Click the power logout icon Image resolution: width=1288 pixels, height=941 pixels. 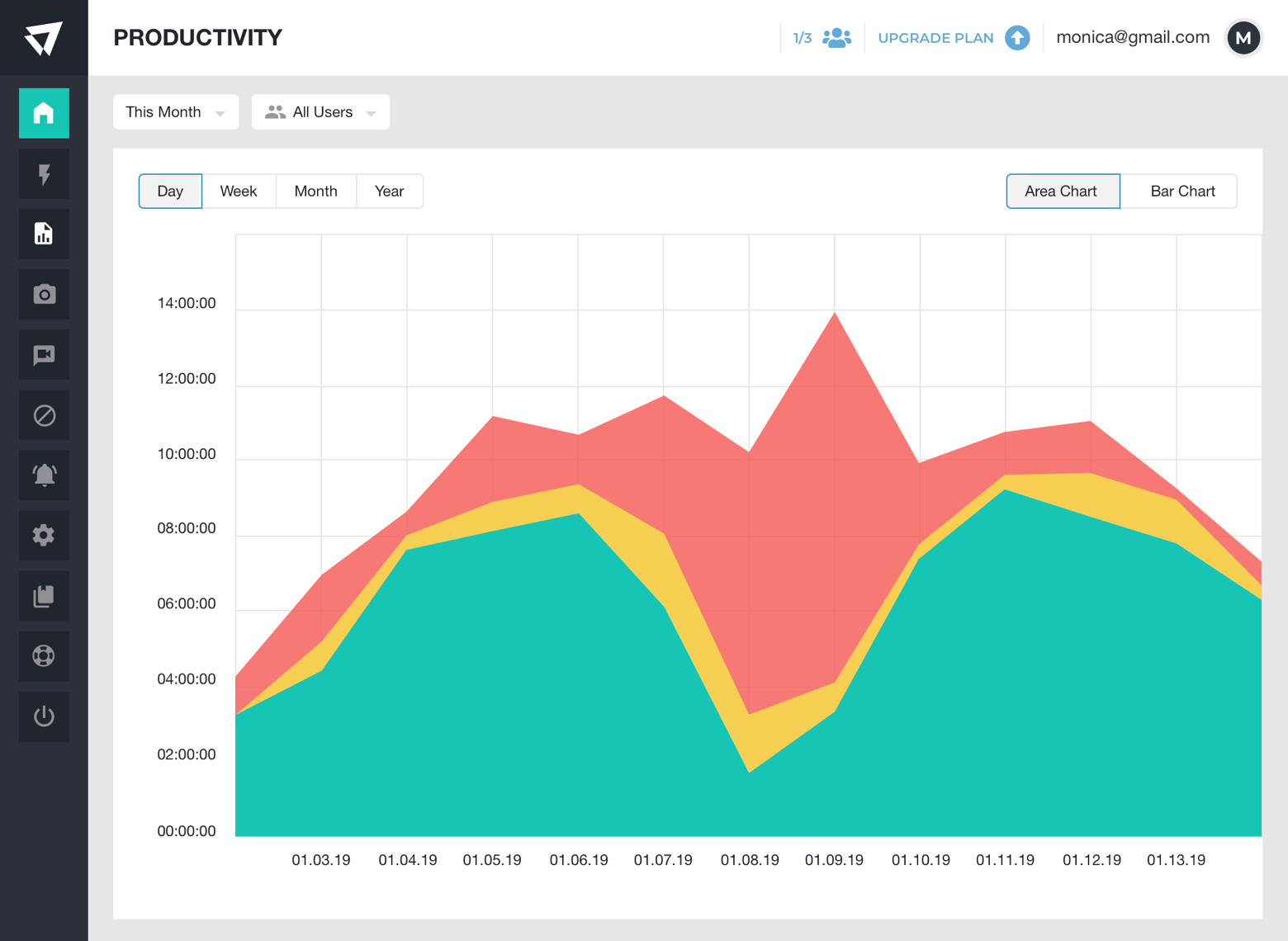tap(44, 716)
